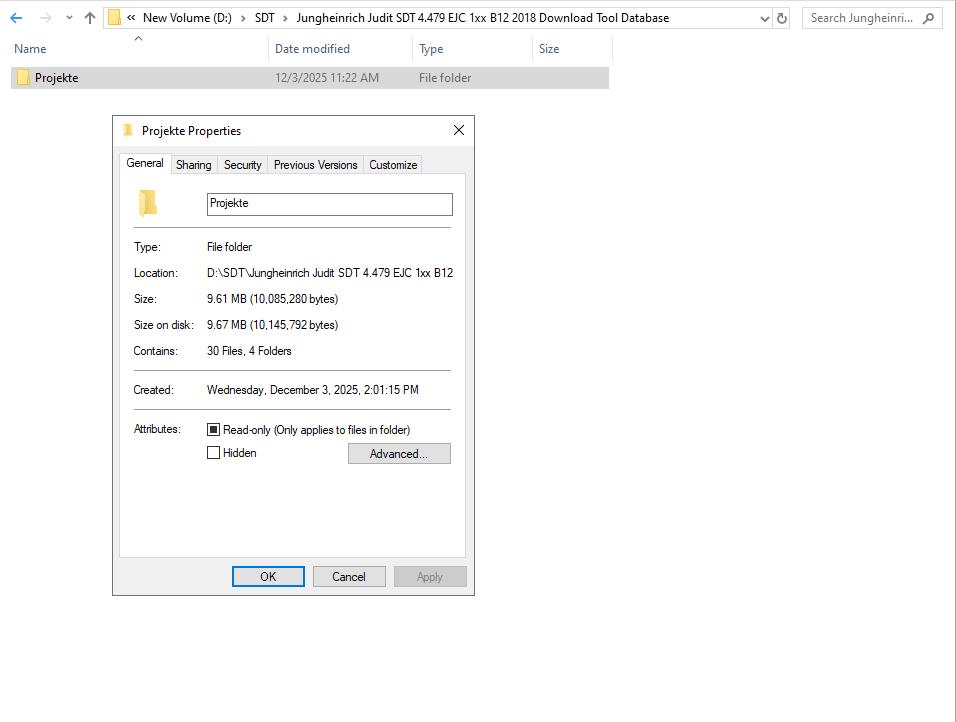Click File folder type cell in list
The width and height of the screenshot is (956, 722).
click(x=444, y=78)
